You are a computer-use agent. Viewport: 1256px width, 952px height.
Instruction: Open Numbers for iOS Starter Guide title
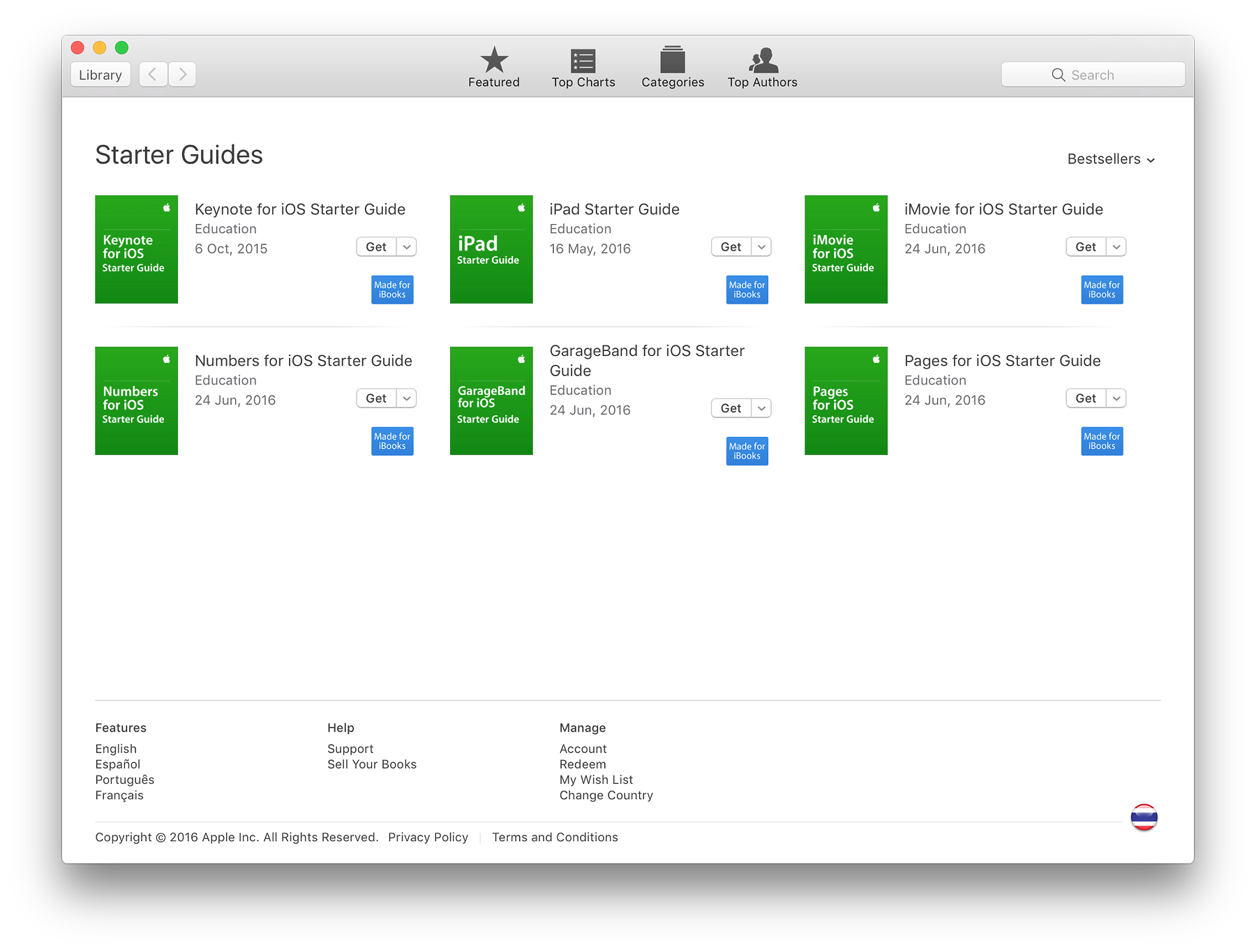tap(304, 361)
